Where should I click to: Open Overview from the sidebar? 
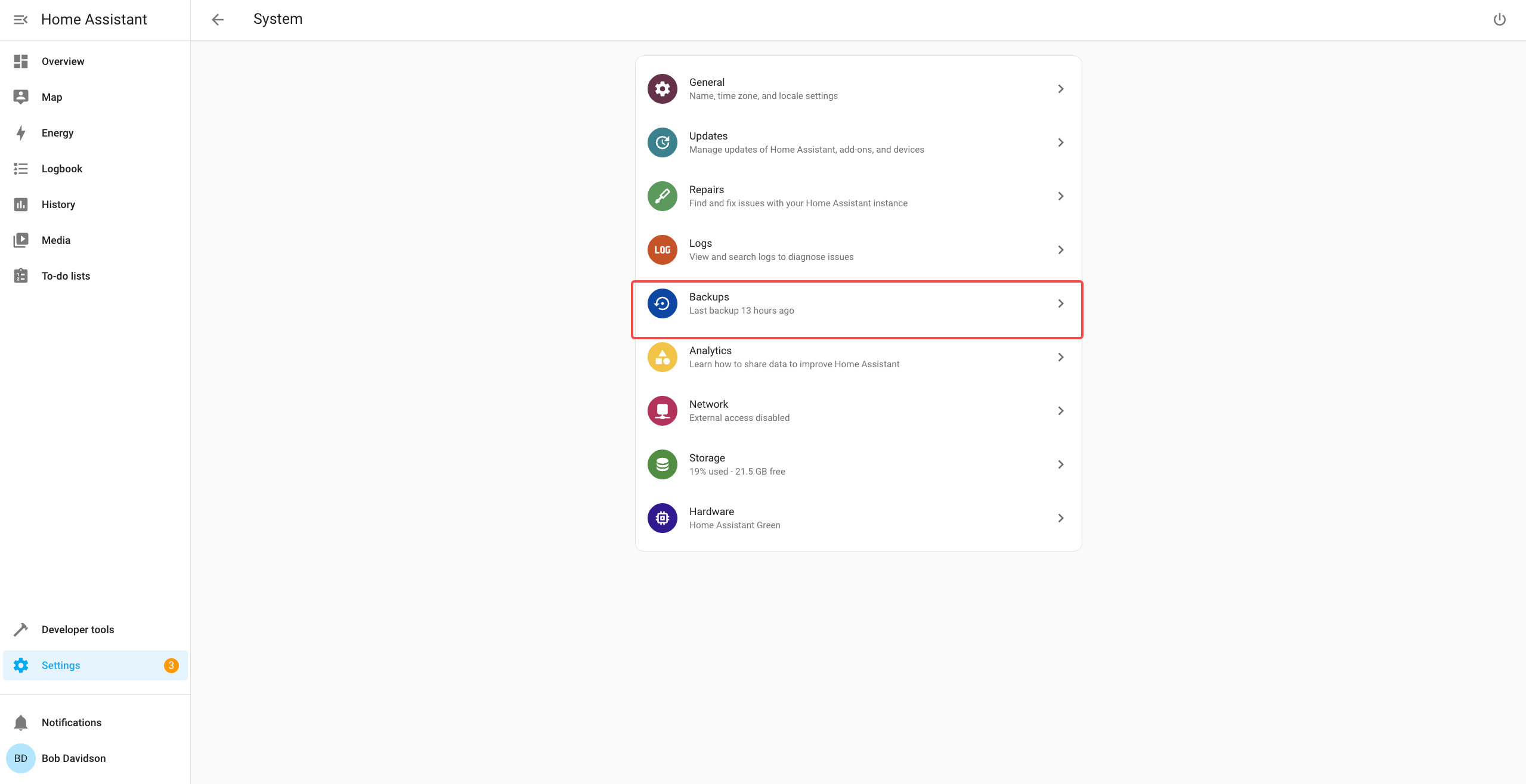[x=95, y=61]
